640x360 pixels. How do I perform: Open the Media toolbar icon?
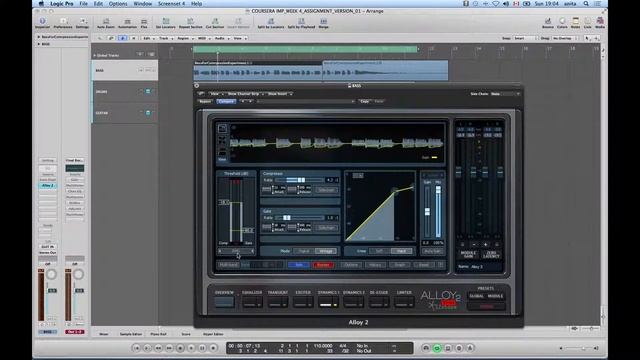coord(600,22)
